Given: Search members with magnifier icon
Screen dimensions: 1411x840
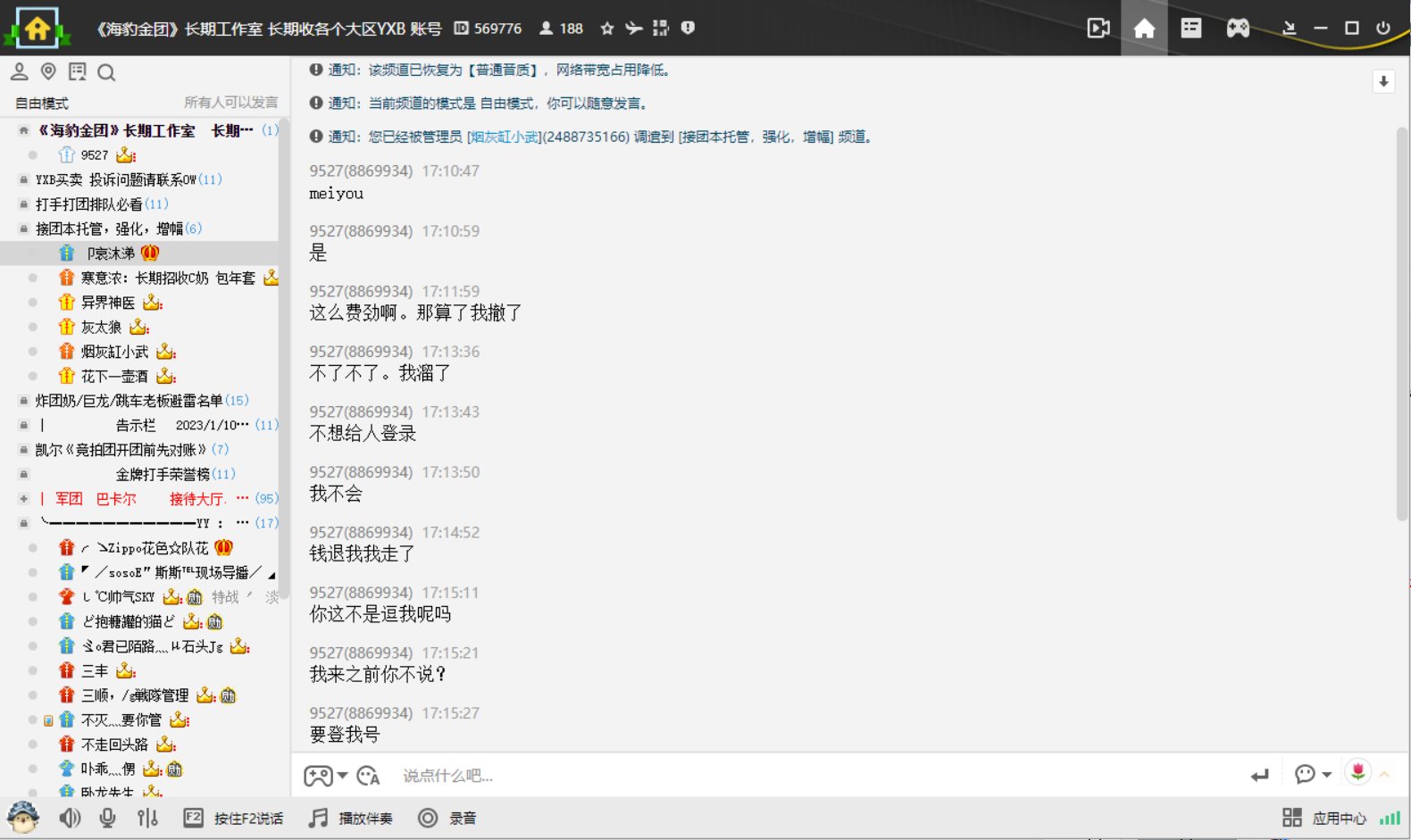Looking at the screenshot, I should 106,72.
